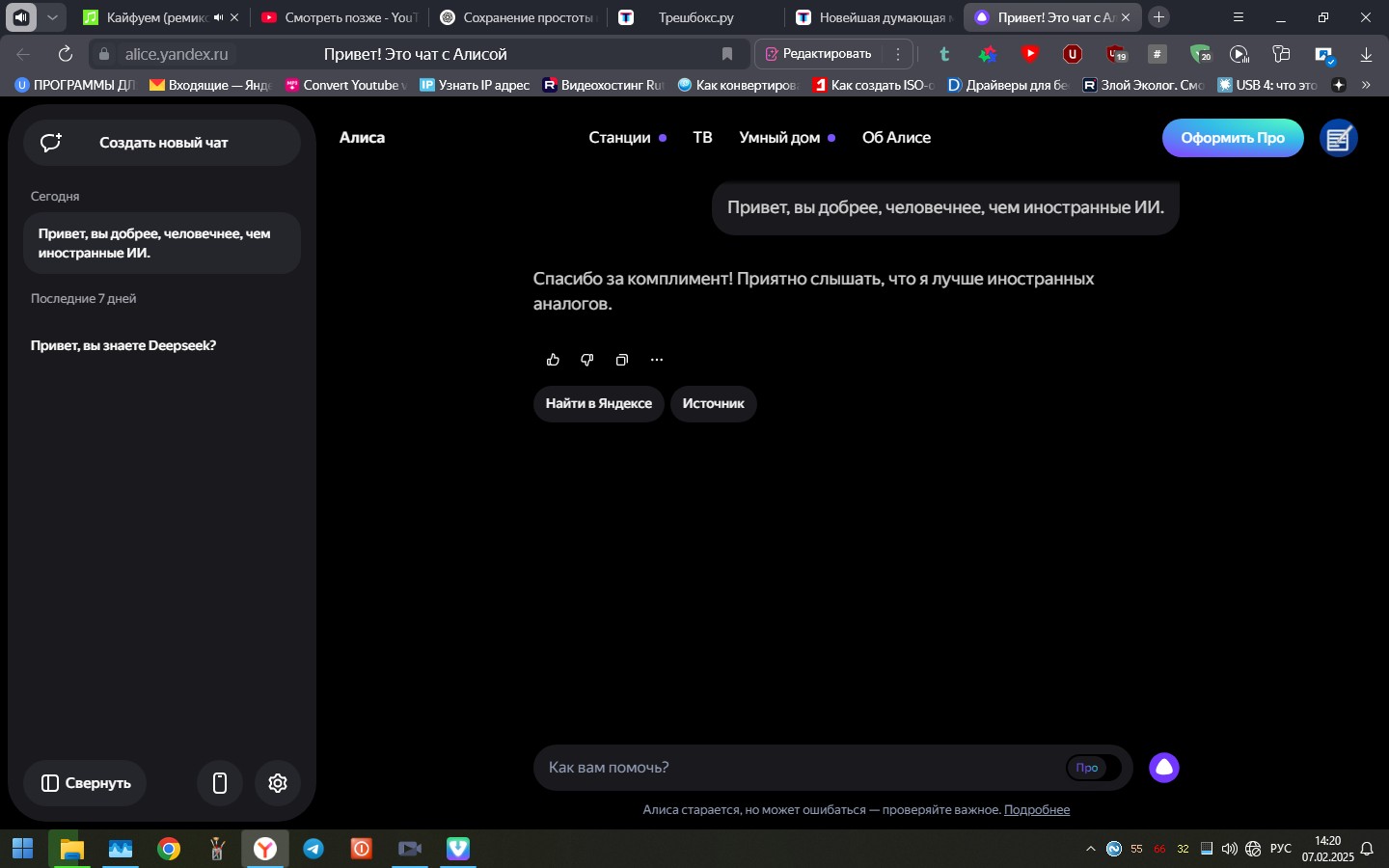This screenshot has height=868, width=1389.
Task: Click the bookmark icon in the address bar
Action: tap(727, 54)
